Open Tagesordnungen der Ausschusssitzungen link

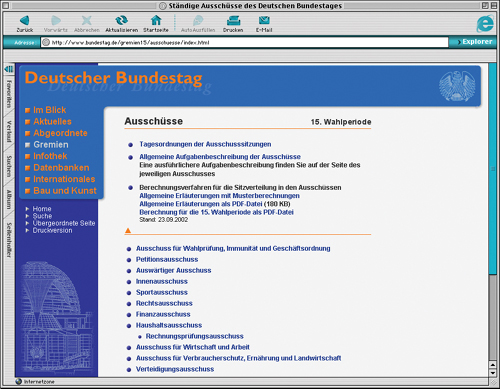205,144
